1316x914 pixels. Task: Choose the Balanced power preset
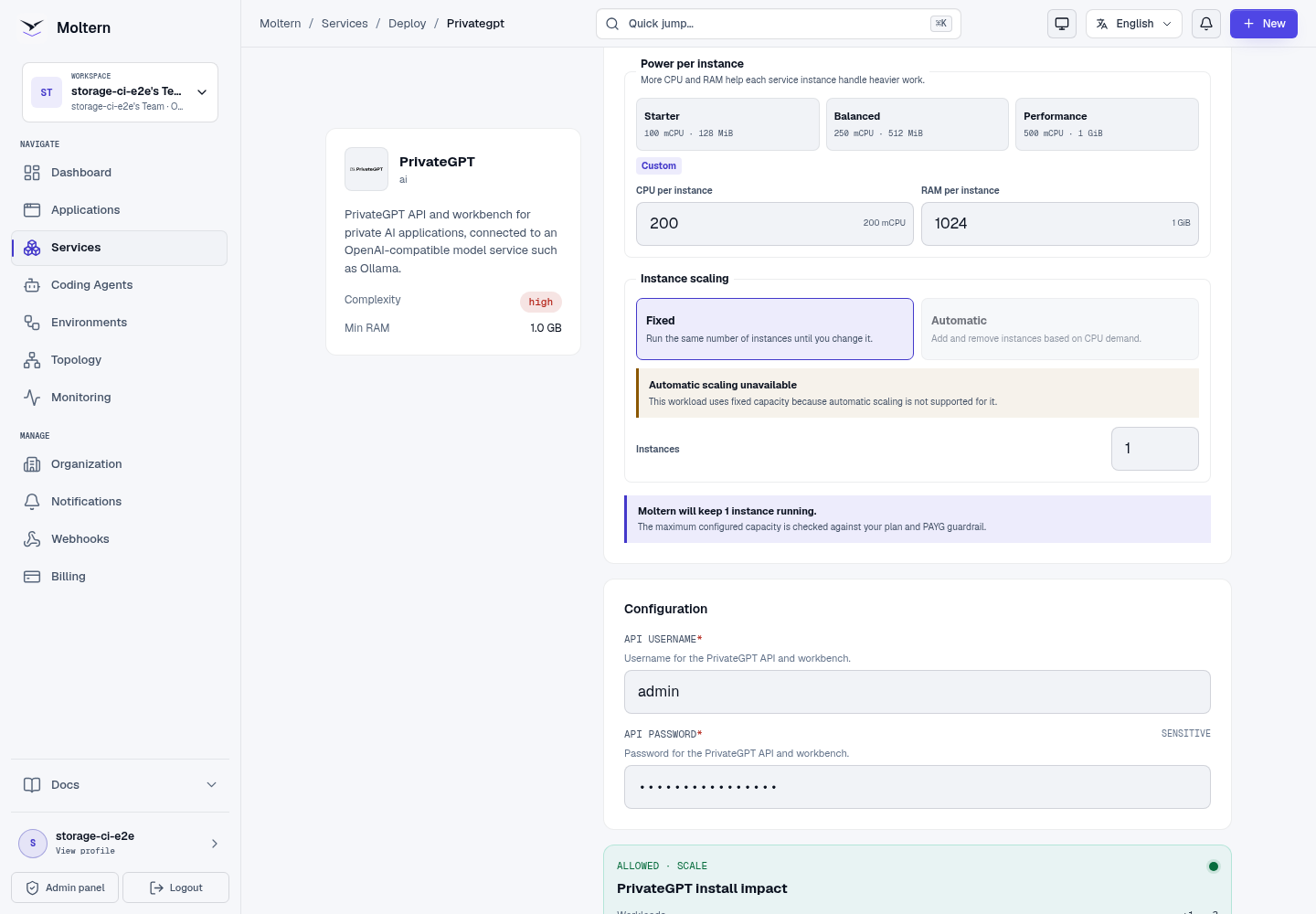(918, 124)
